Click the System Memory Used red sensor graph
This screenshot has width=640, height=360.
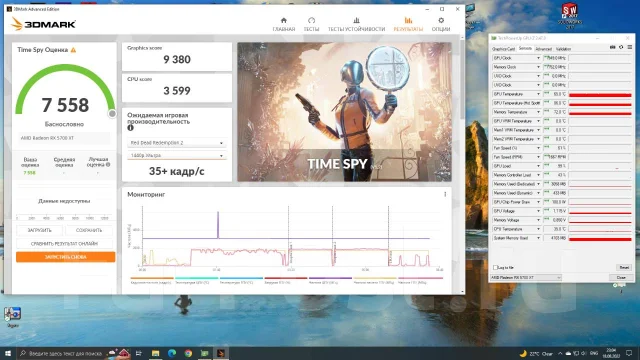(x=600, y=238)
